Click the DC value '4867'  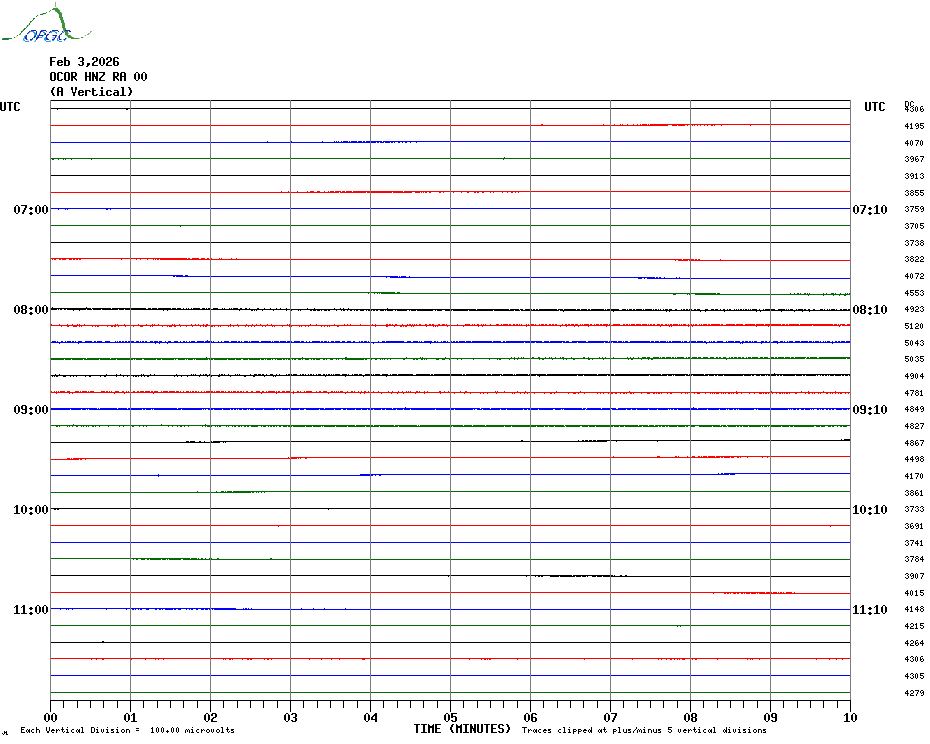(914, 443)
